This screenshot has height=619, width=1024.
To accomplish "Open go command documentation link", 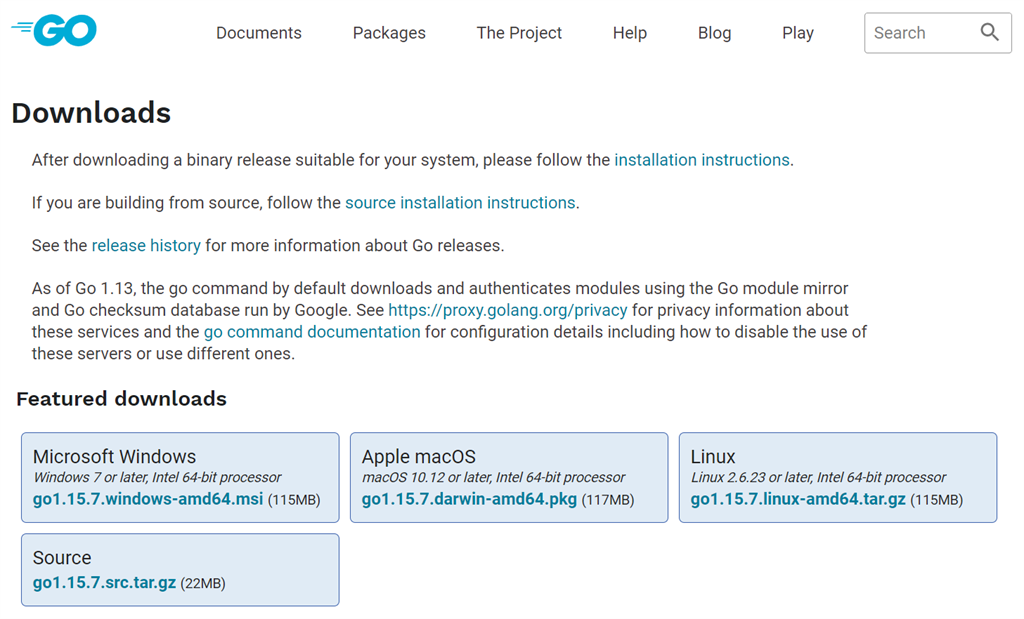I will tap(312, 332).
